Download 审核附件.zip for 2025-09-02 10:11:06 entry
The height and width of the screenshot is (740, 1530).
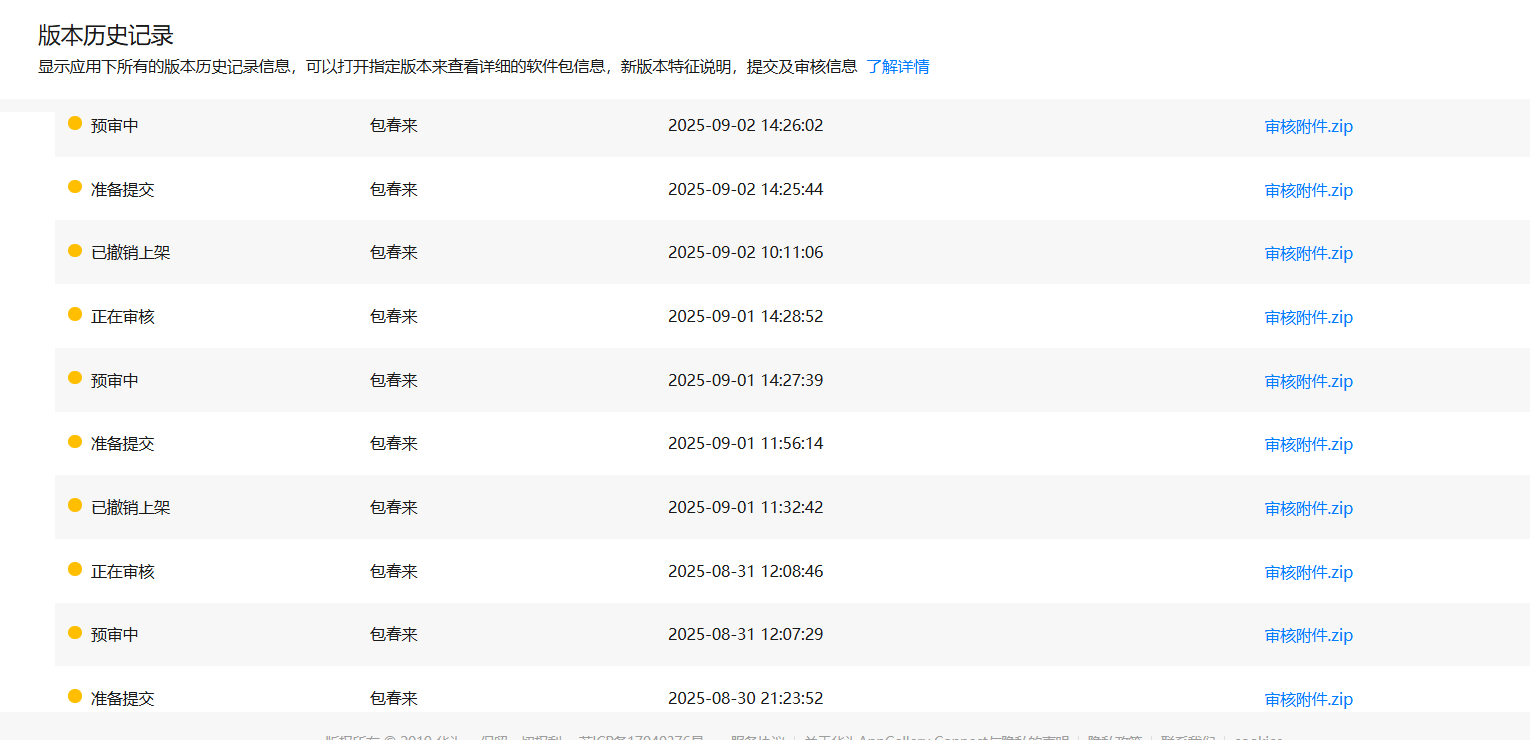pos(1308,254)
